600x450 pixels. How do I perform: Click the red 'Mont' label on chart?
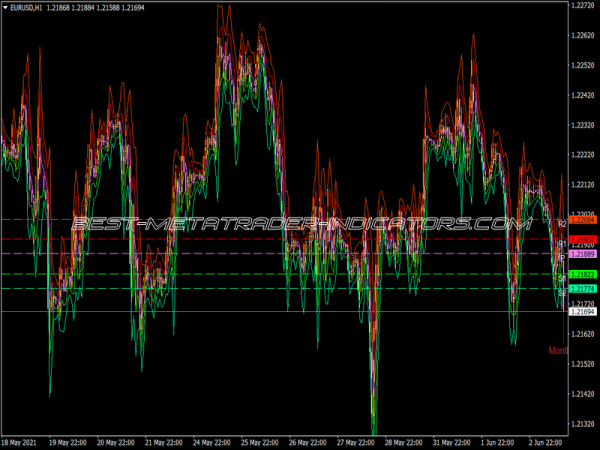(x=558, y=350)
